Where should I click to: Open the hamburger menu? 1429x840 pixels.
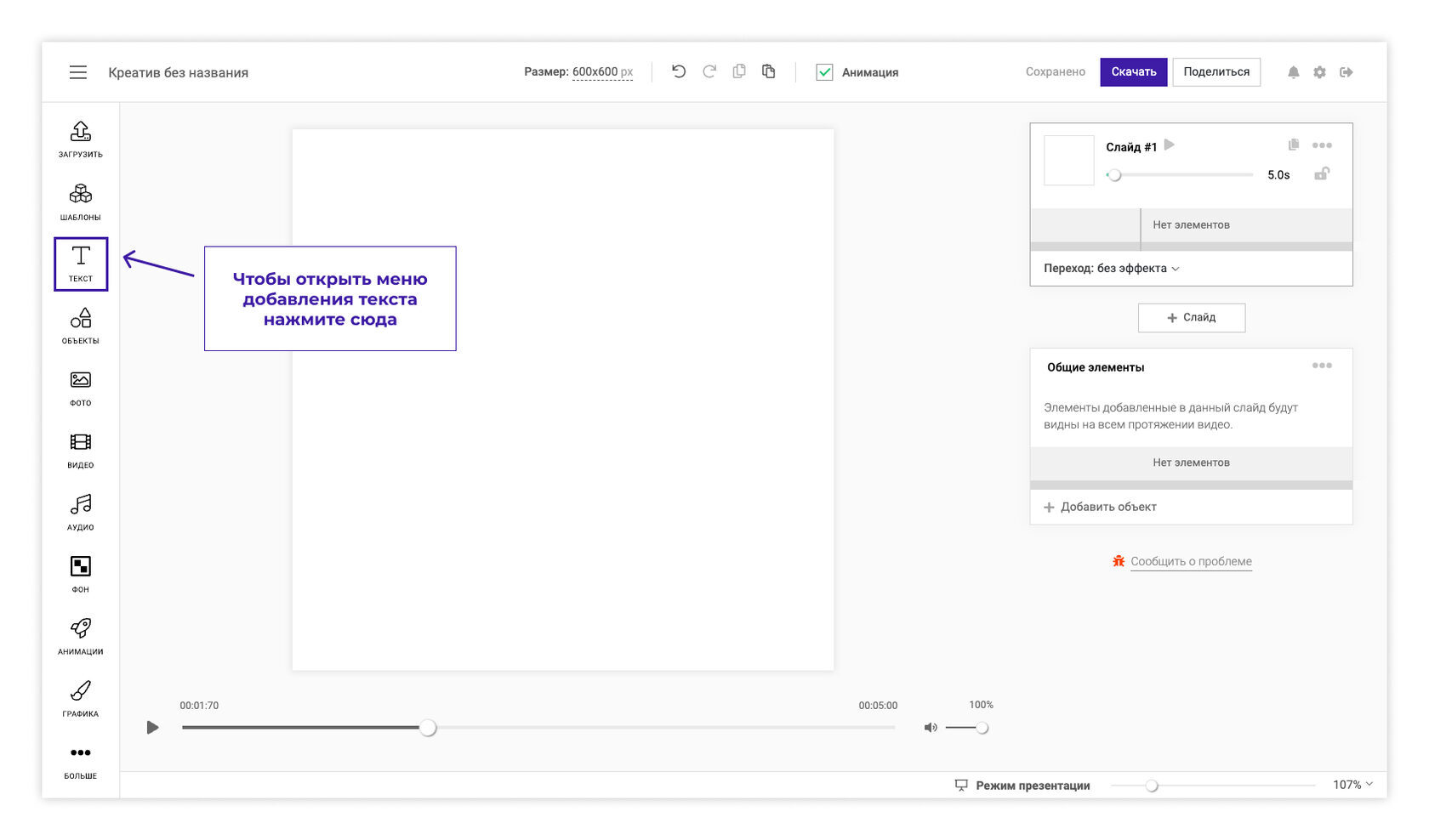click(x=78, y=72)
